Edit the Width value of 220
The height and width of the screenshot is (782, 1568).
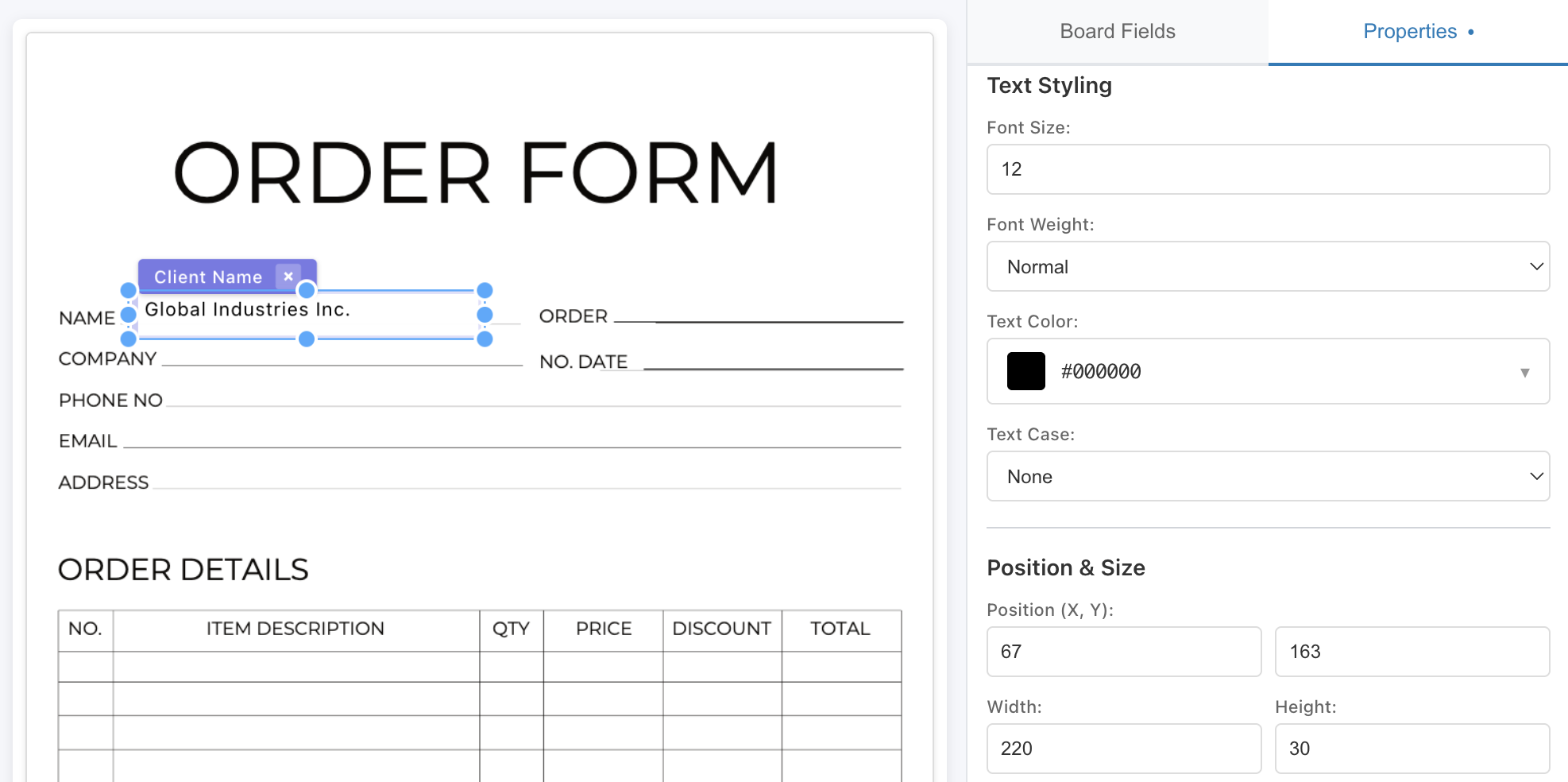tap(1122, 748)
